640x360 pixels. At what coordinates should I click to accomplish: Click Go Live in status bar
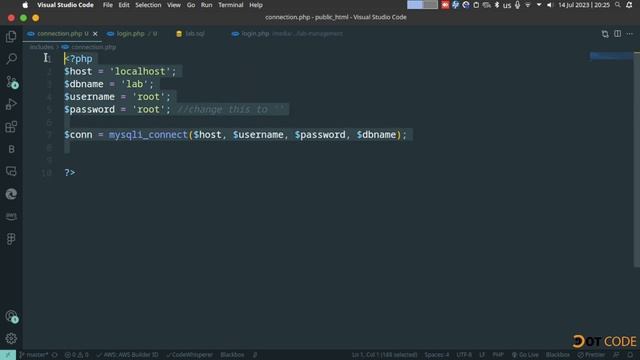click(525, 355)
